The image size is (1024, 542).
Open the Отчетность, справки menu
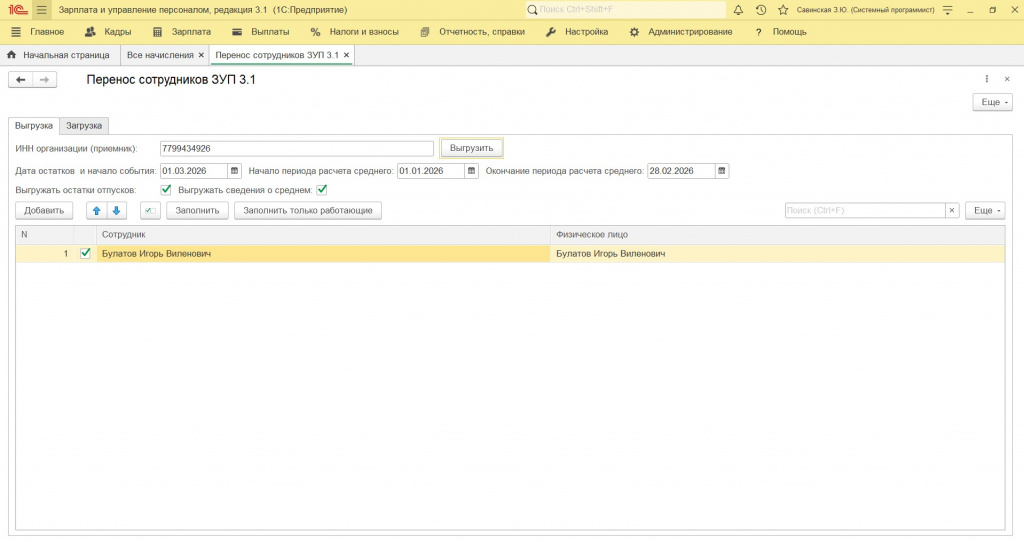[482, 32]
